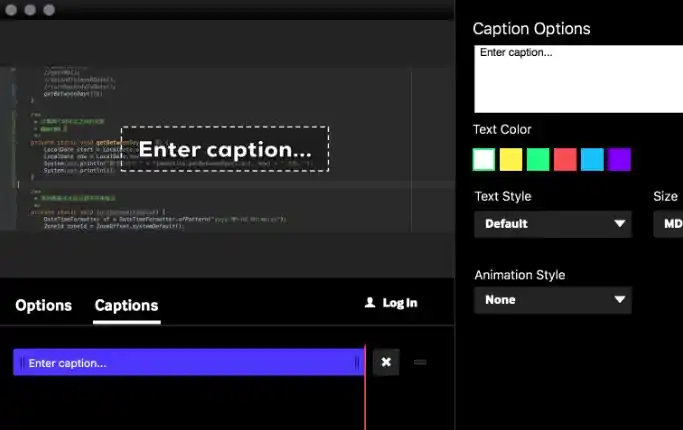Screen dimensions: 683x430
Task: Click the left trim handle of caption bar
Action: coord(22,363)
